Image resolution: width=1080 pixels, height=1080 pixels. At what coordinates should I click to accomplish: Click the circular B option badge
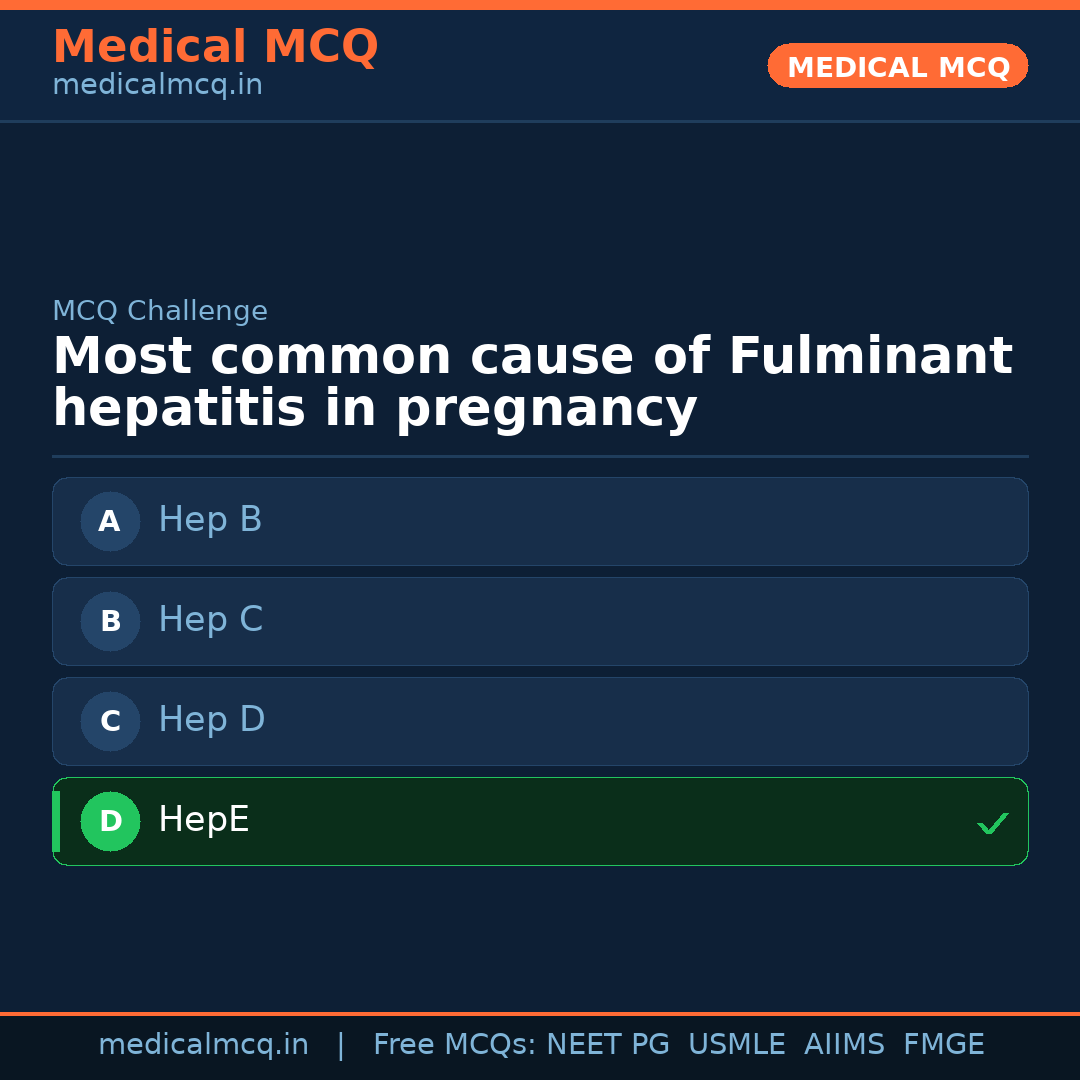[110, 621]
